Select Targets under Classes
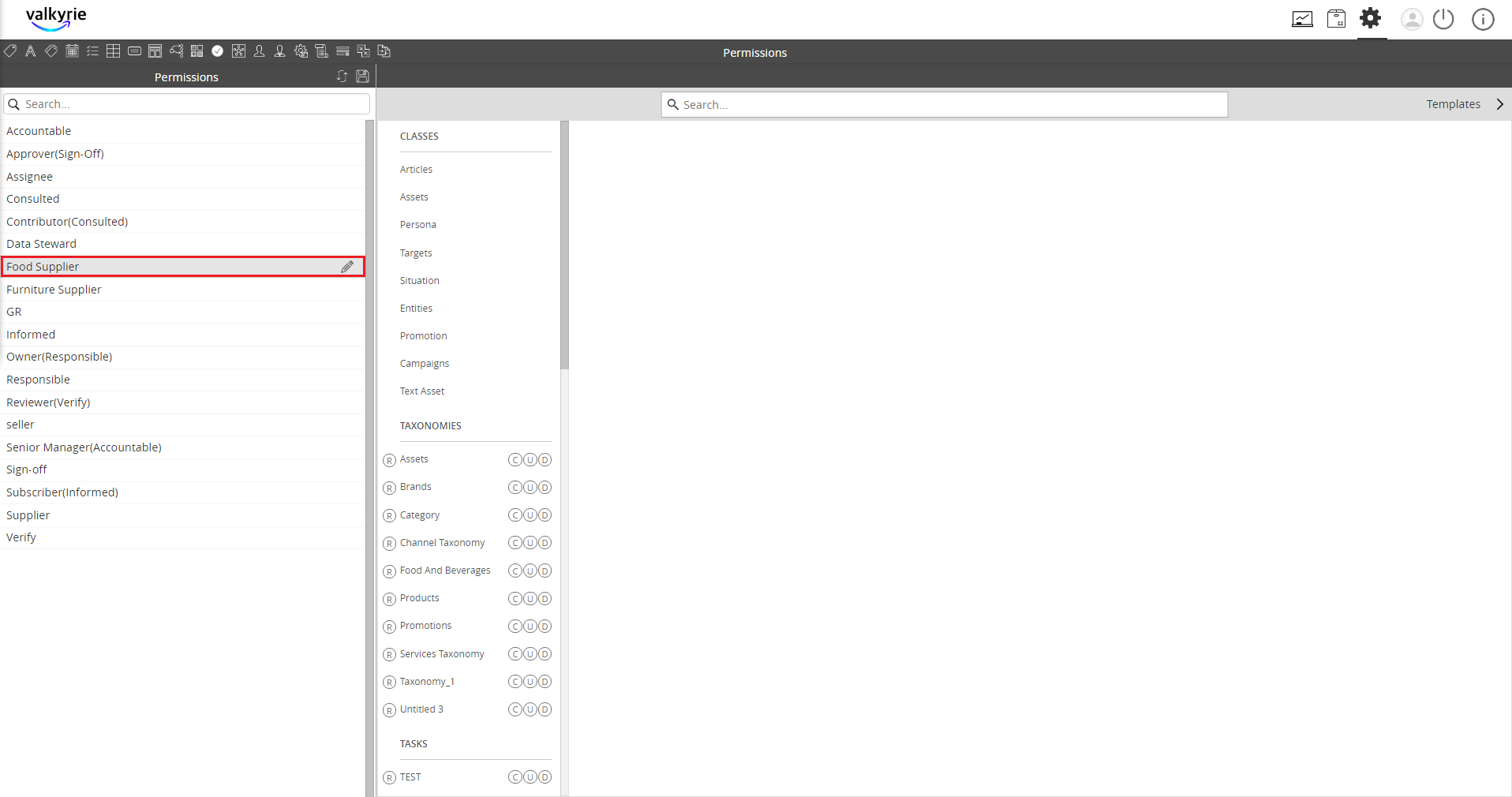1512x797 pixels. tap(416, 253)
